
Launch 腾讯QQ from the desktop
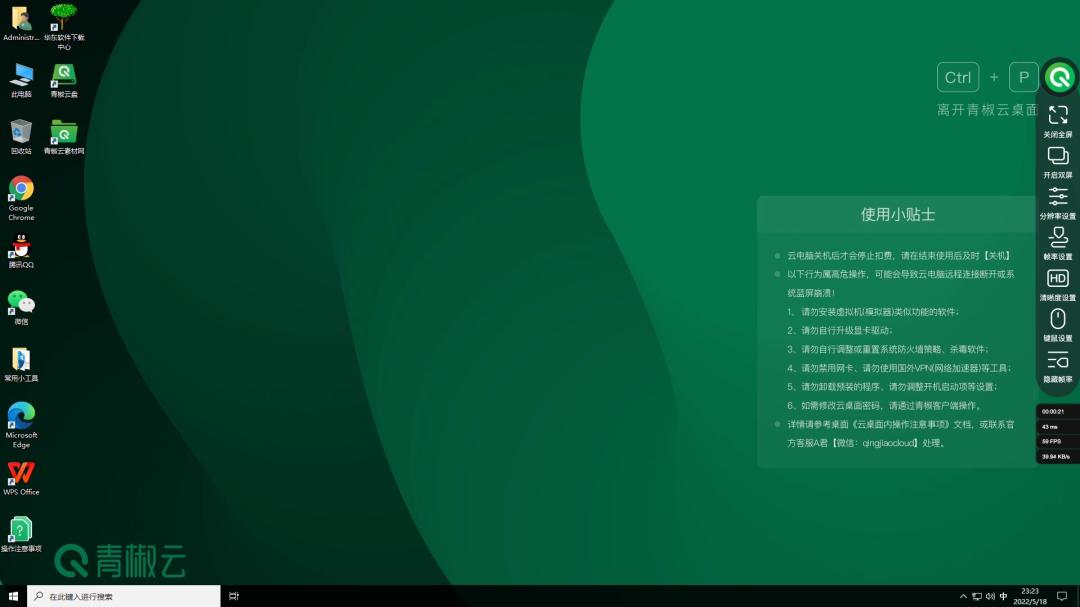click(21, 247)
